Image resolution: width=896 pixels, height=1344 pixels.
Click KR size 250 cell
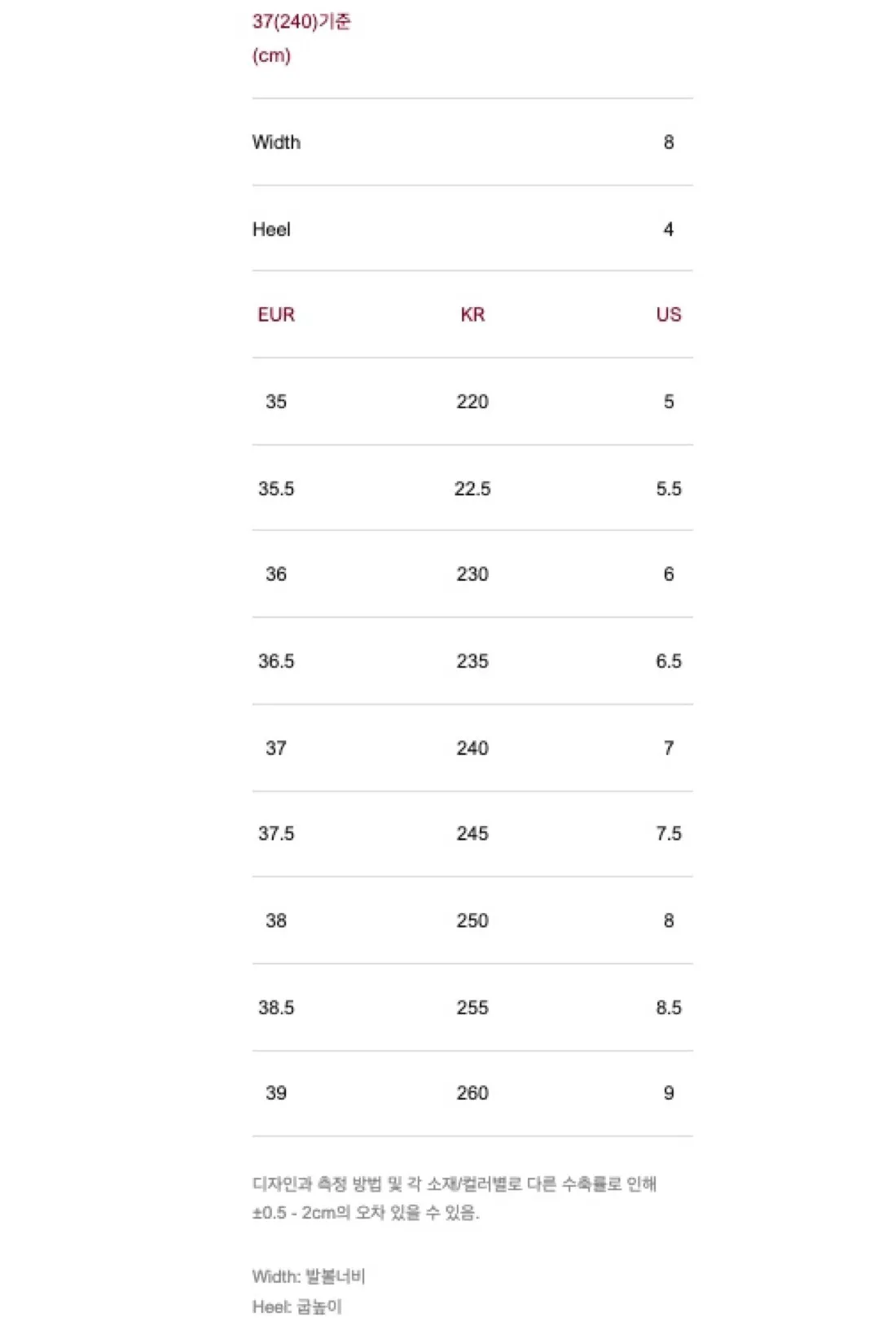tap(472, 920)
